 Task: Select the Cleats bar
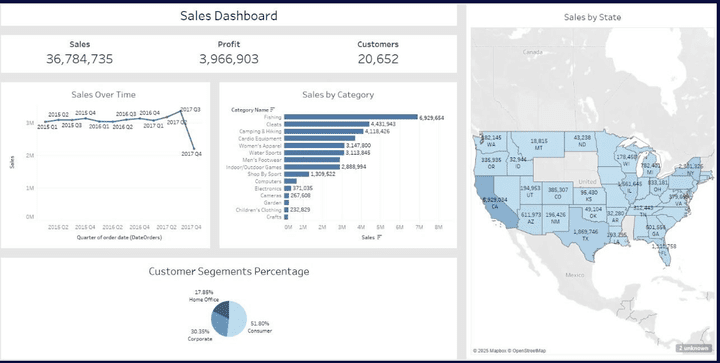click(x=326, y=124)
